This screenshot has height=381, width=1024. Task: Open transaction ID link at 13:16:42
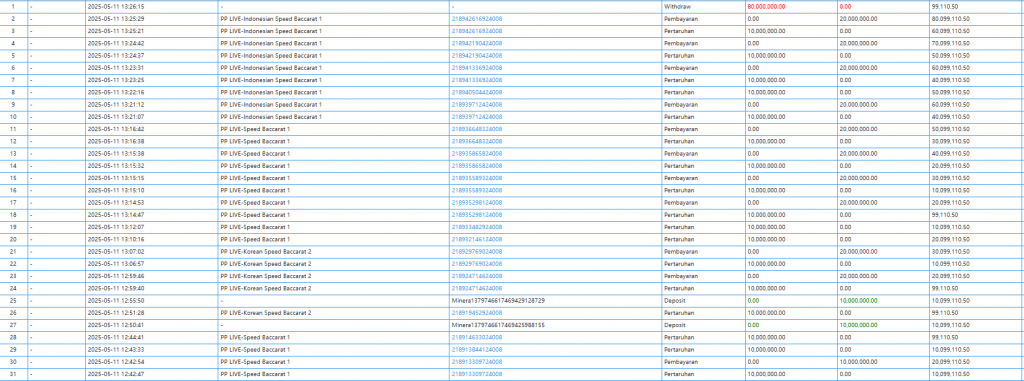[477, 129]
